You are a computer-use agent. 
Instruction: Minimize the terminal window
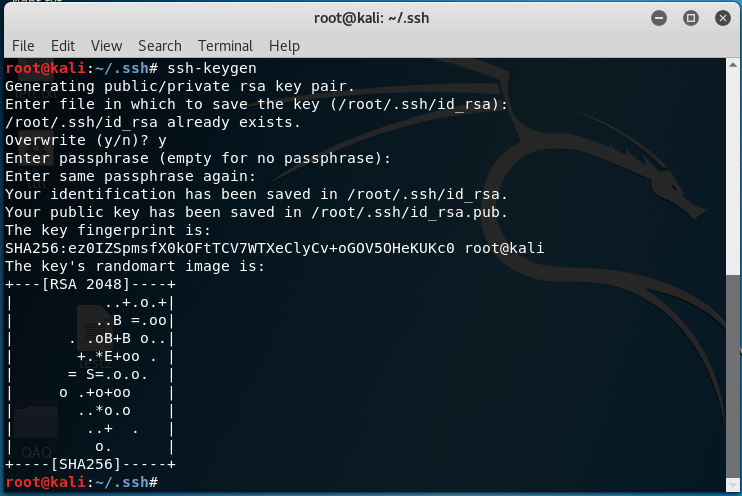click(x=659, y=18)
